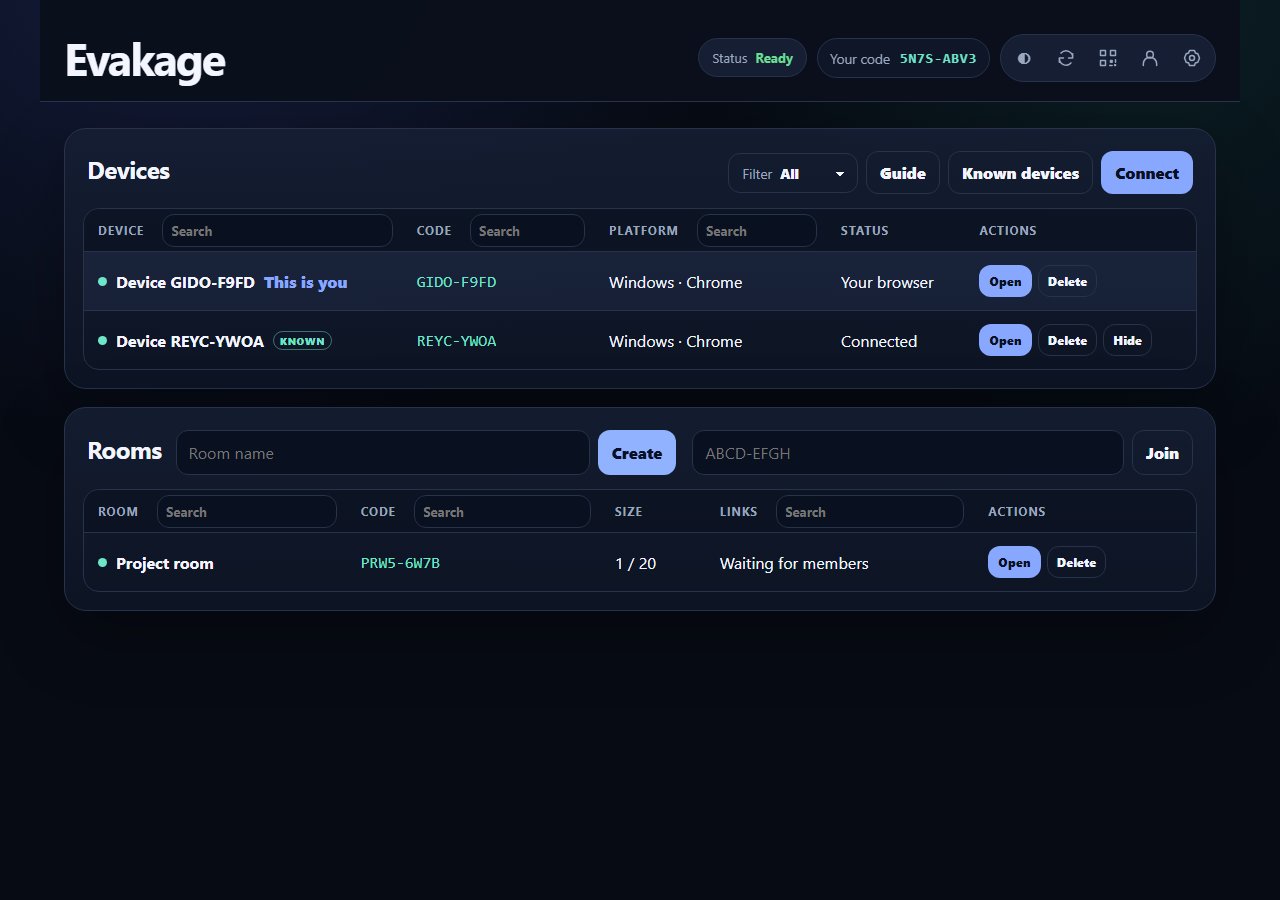Open the settings gear icon
This screenshot has width=1280, height=900.
(x=1192, y=58)
